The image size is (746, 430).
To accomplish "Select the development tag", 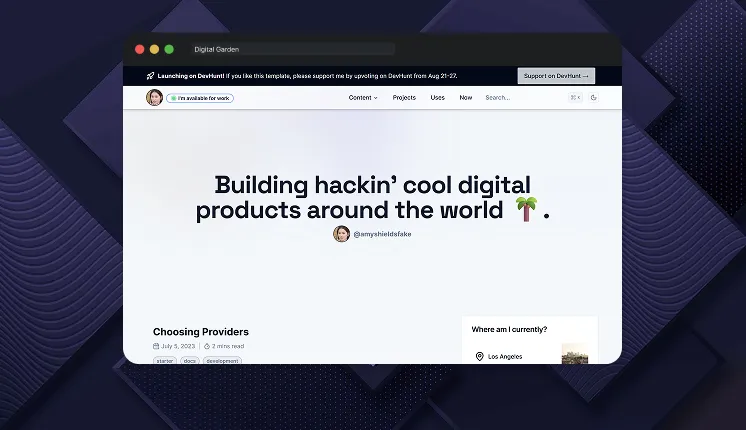I will [222, 361].
